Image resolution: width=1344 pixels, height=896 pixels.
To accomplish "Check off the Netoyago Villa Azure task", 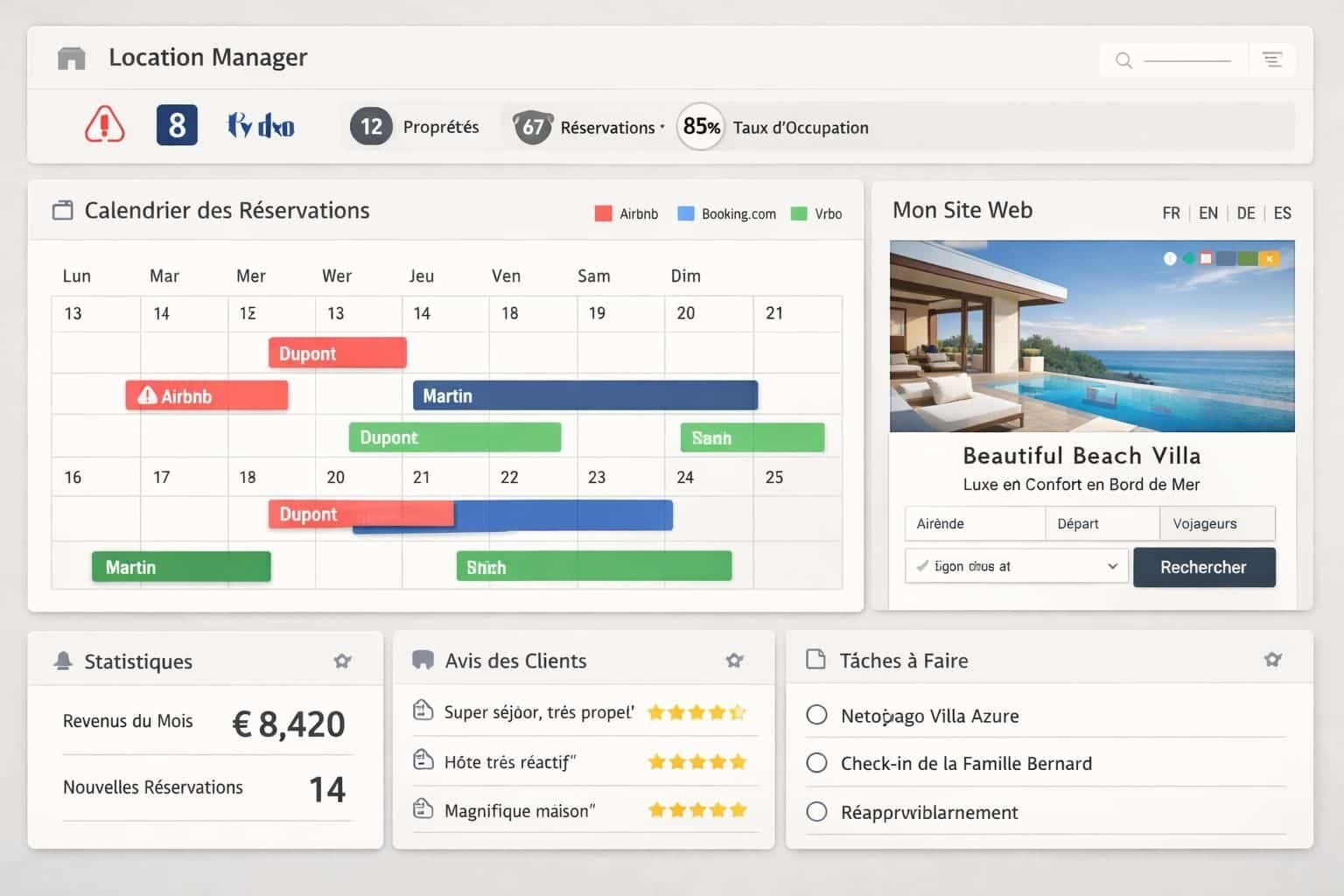I will 816,715.
